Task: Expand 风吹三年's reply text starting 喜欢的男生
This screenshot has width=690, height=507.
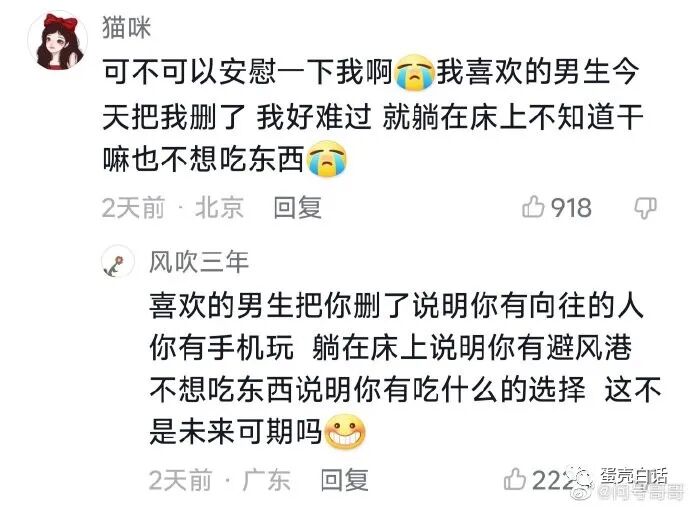Action: (405, 368)
